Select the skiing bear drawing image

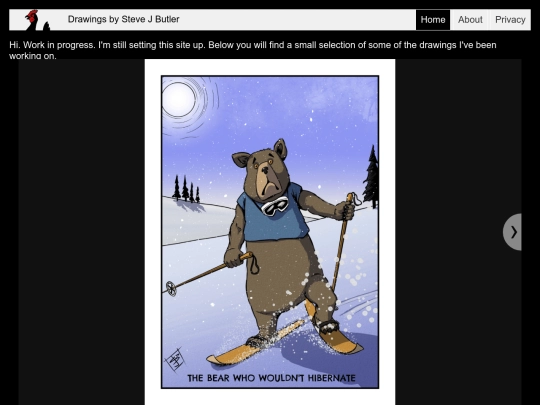tap(270, 232)
